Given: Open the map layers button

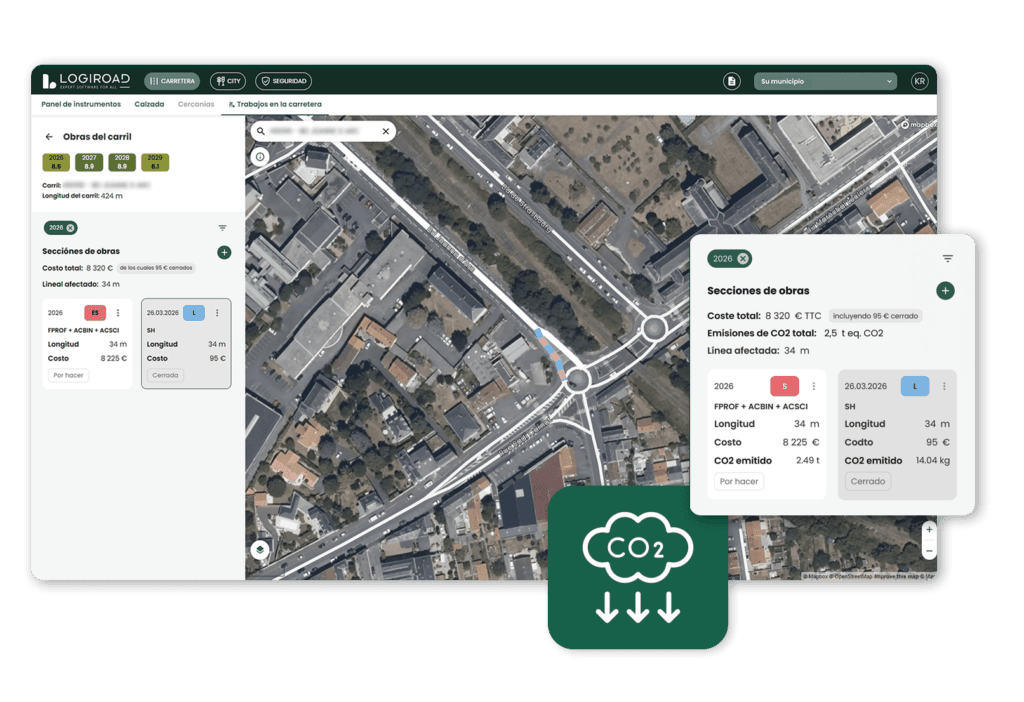Looking at the screenshot, I should pyautogui.click(x=260, y=549).
